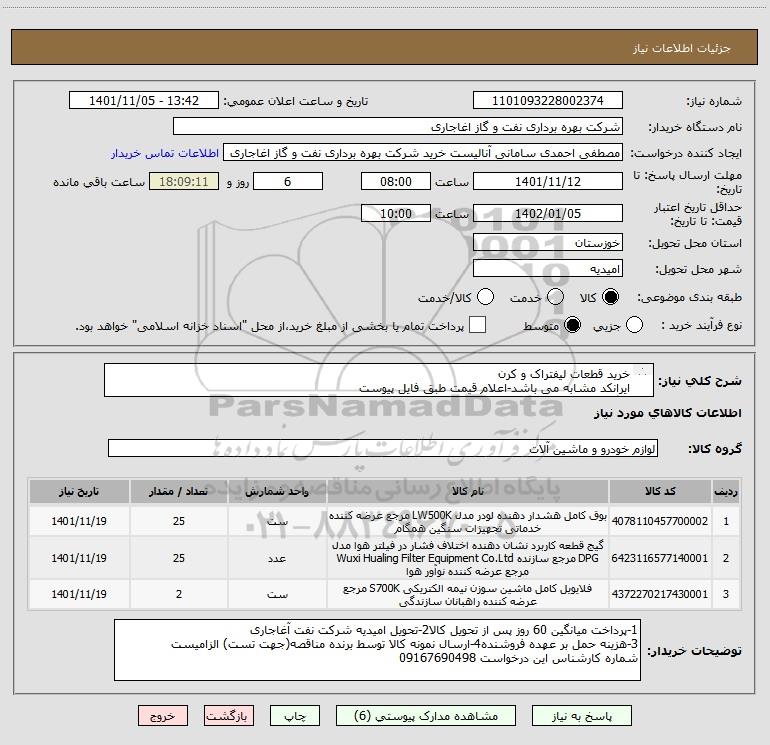Click the واحد شمارش column header
This screenshot has width=770, height=745.
point(277,492)
